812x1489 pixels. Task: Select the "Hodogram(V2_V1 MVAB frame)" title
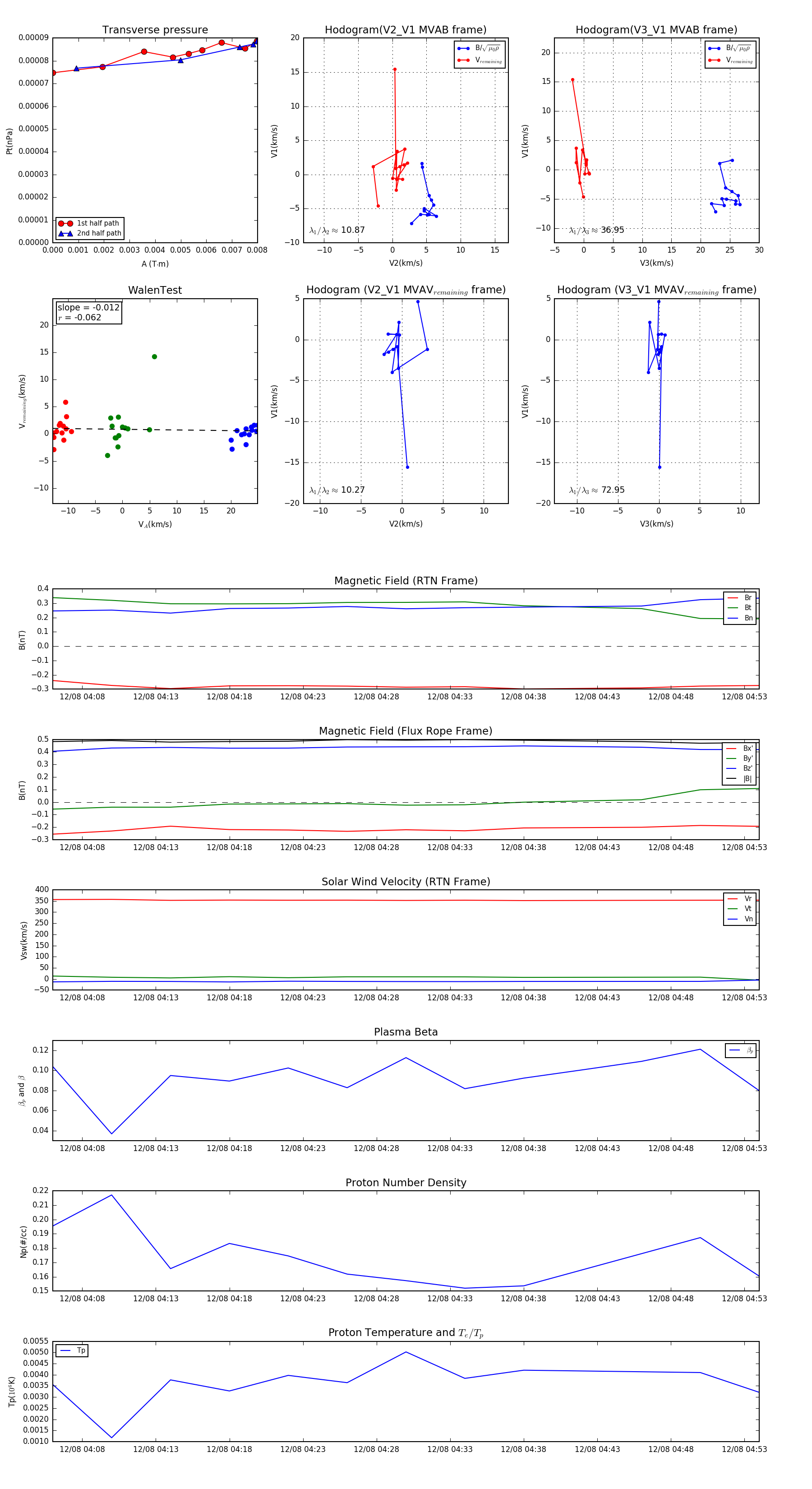pyautogui.click(x=406, y=29)
